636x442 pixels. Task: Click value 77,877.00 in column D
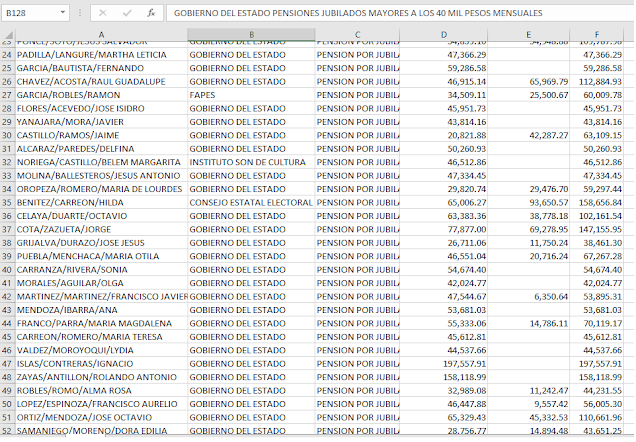tap(466, 230)
